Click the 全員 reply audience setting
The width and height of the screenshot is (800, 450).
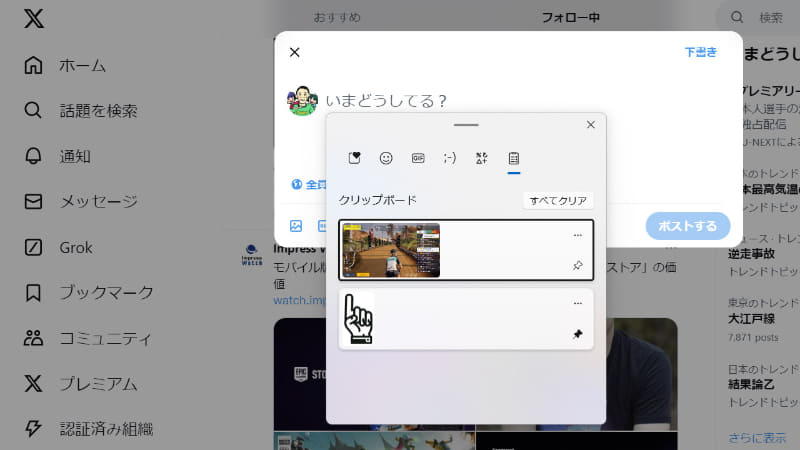tap(309, 184)
